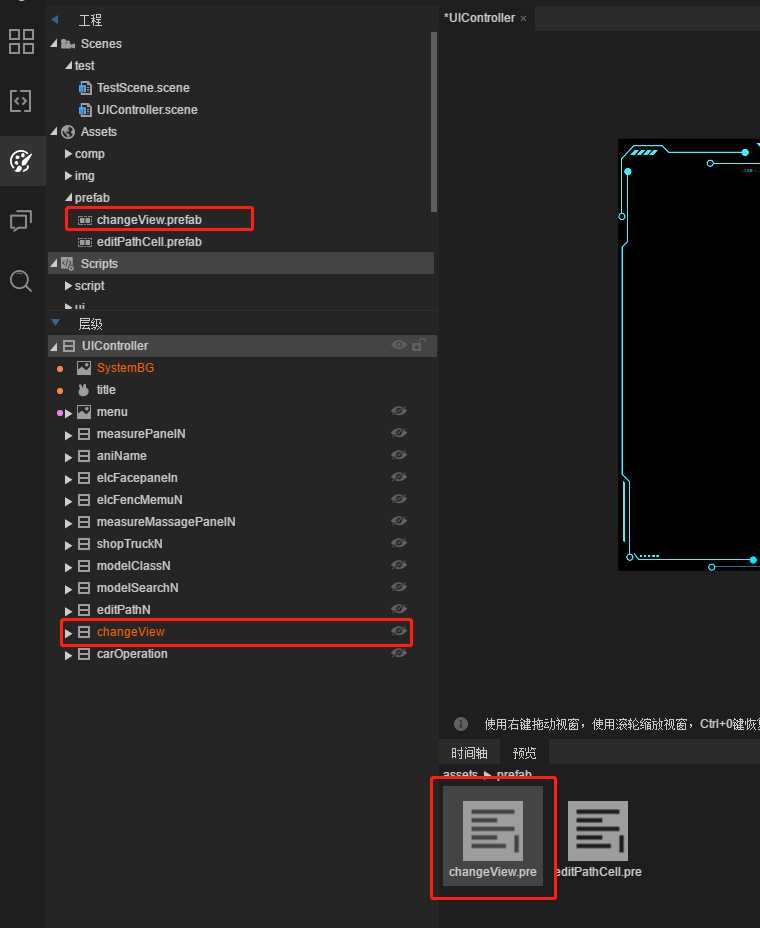Close the UIController editor tab
The width and height of the screenshot is (760, 928).
click(523, 18)
